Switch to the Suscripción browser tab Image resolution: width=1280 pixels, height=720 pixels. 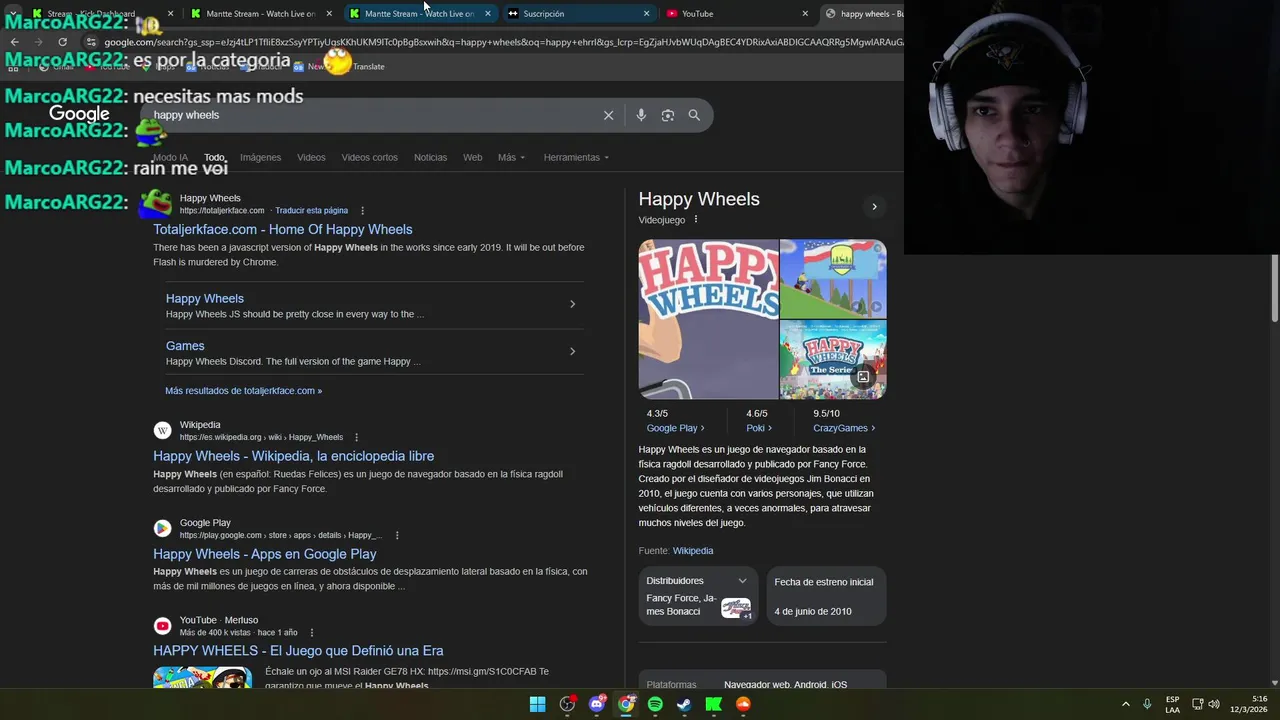(580, 14)
